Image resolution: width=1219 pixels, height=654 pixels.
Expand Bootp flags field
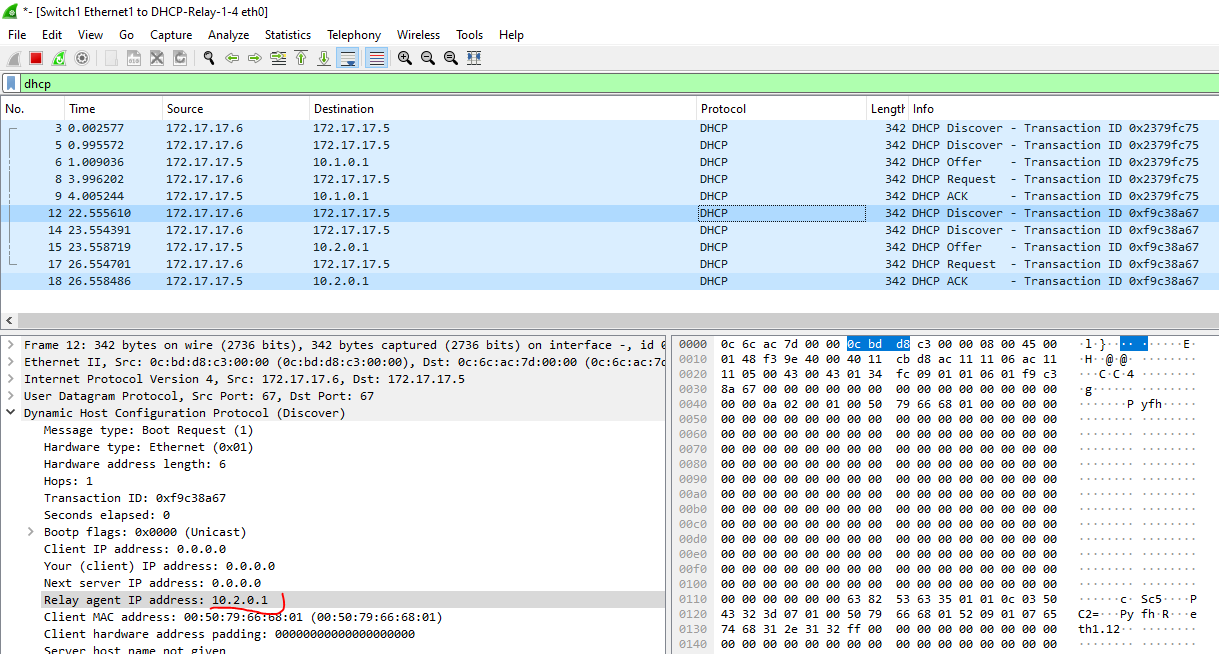tap(31, 532)
